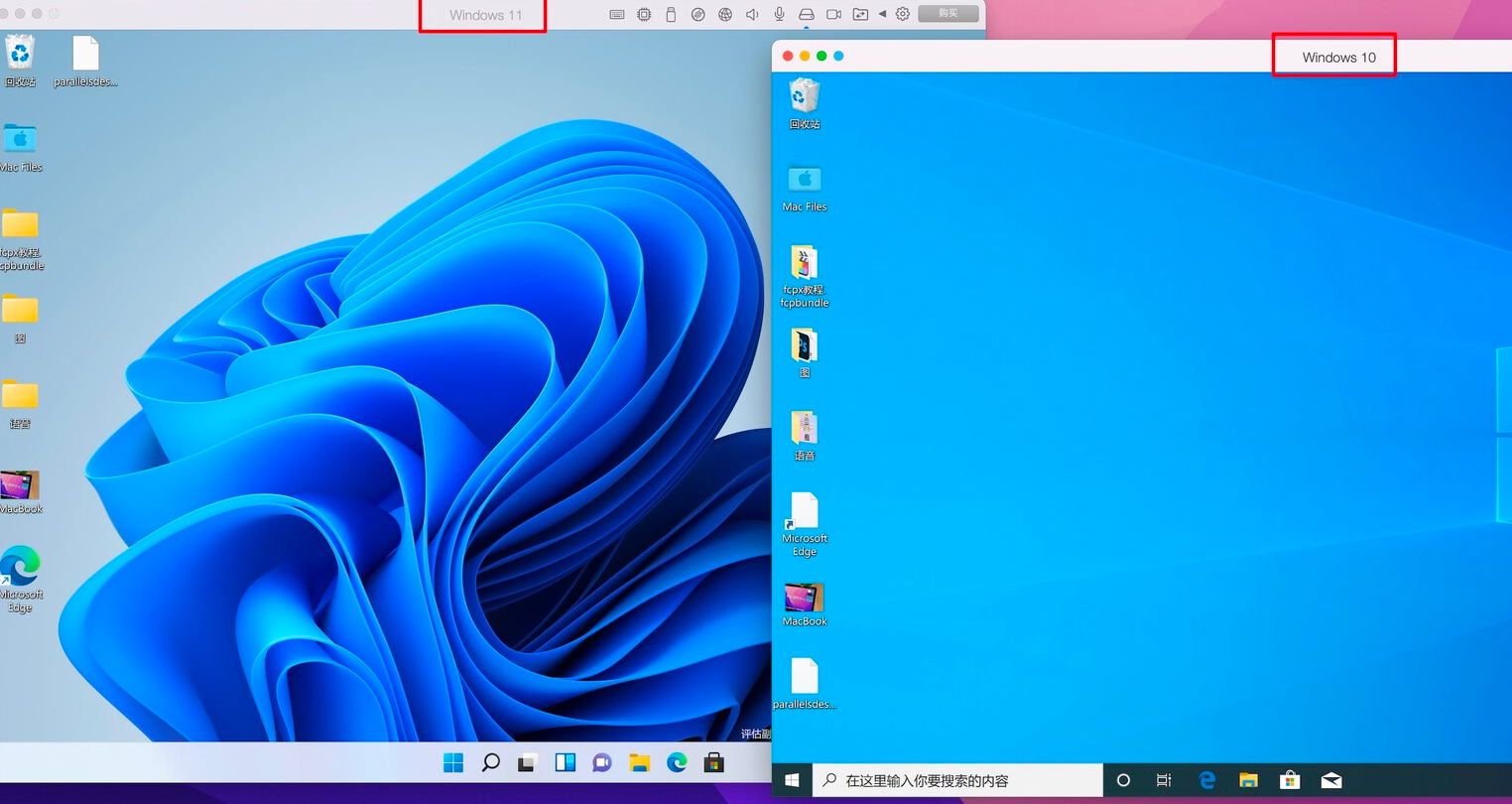Select the Mac Files folder on Windows 11 desktop
This screenshot has width=1512, height=804.
pos(20,147)
